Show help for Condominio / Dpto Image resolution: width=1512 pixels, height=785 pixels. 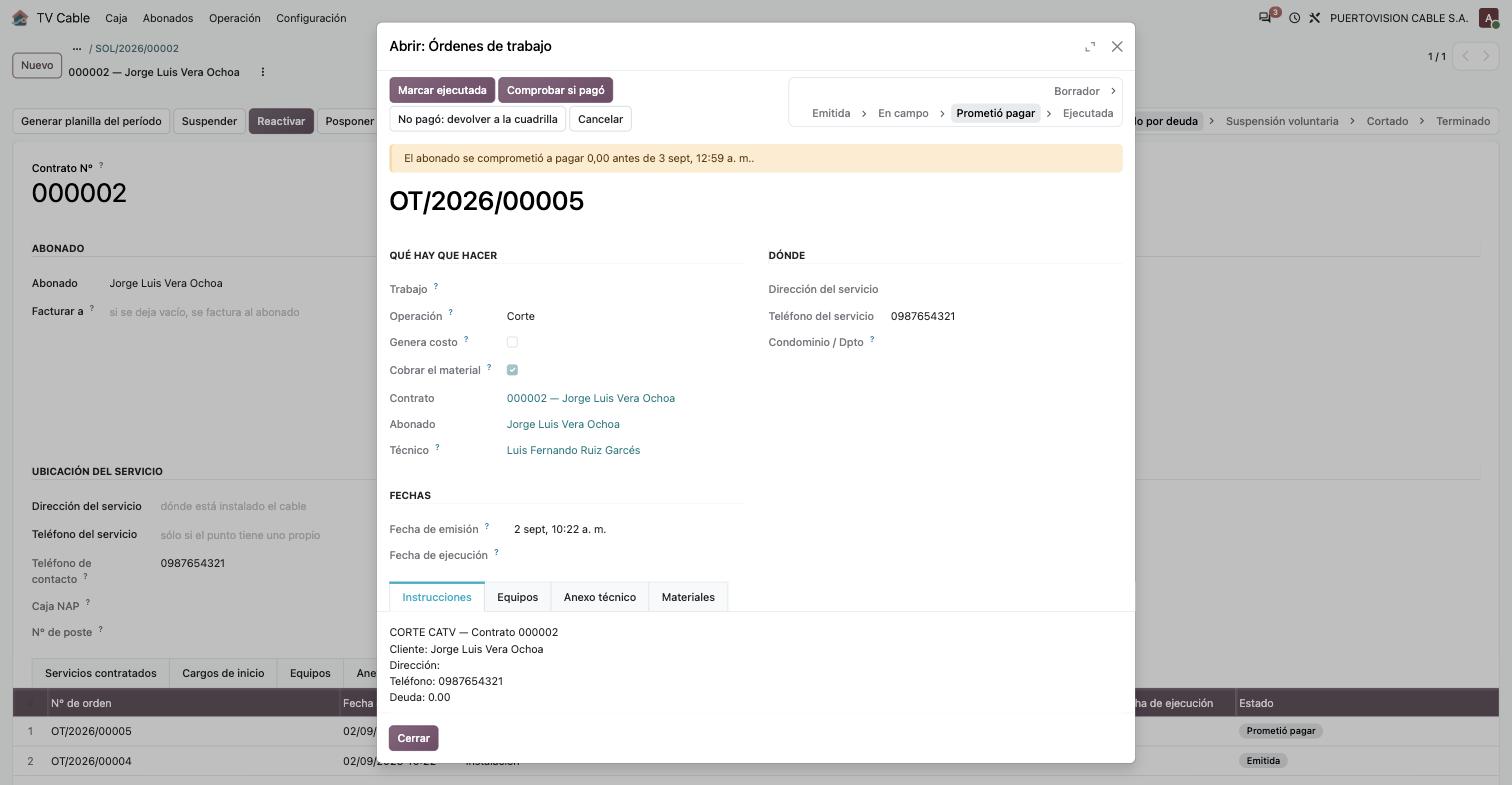coord(872,340)
